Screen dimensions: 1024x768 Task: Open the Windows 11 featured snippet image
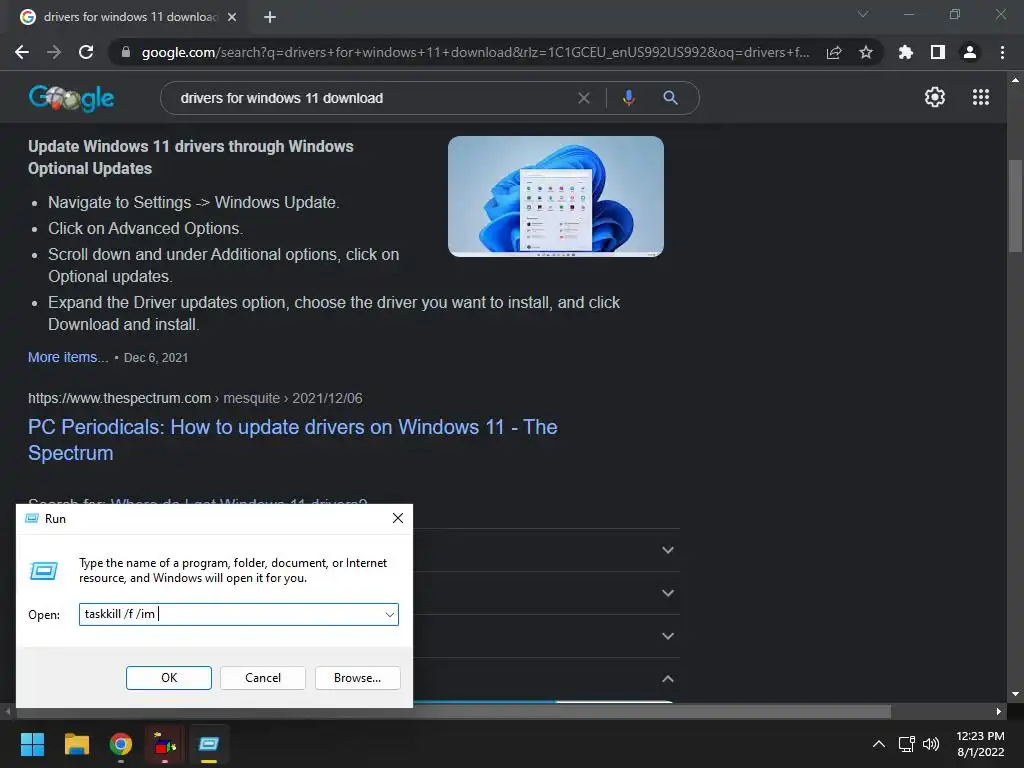coord(556,197)
